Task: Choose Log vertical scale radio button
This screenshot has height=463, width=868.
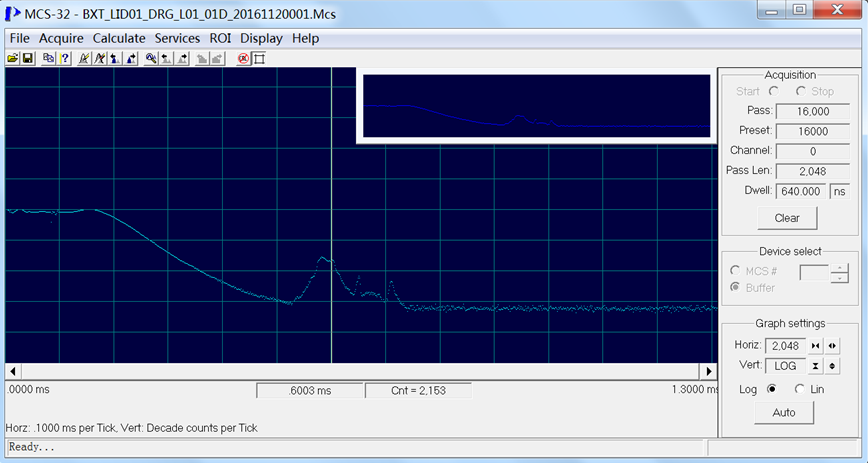Action: click(x=771, y=389)
